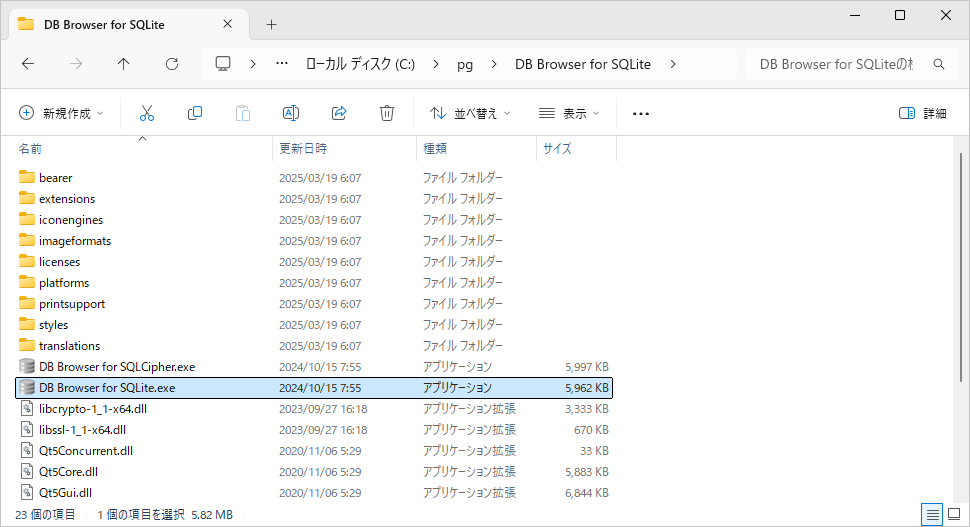The width and height of the screenshot is (970, 527).
Task: Sort by 名前 column header
Action: coord(142,148)
